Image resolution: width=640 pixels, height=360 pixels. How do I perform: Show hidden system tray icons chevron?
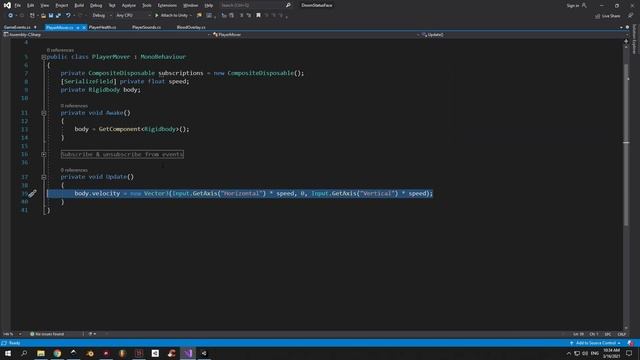(x=569, y=353)
